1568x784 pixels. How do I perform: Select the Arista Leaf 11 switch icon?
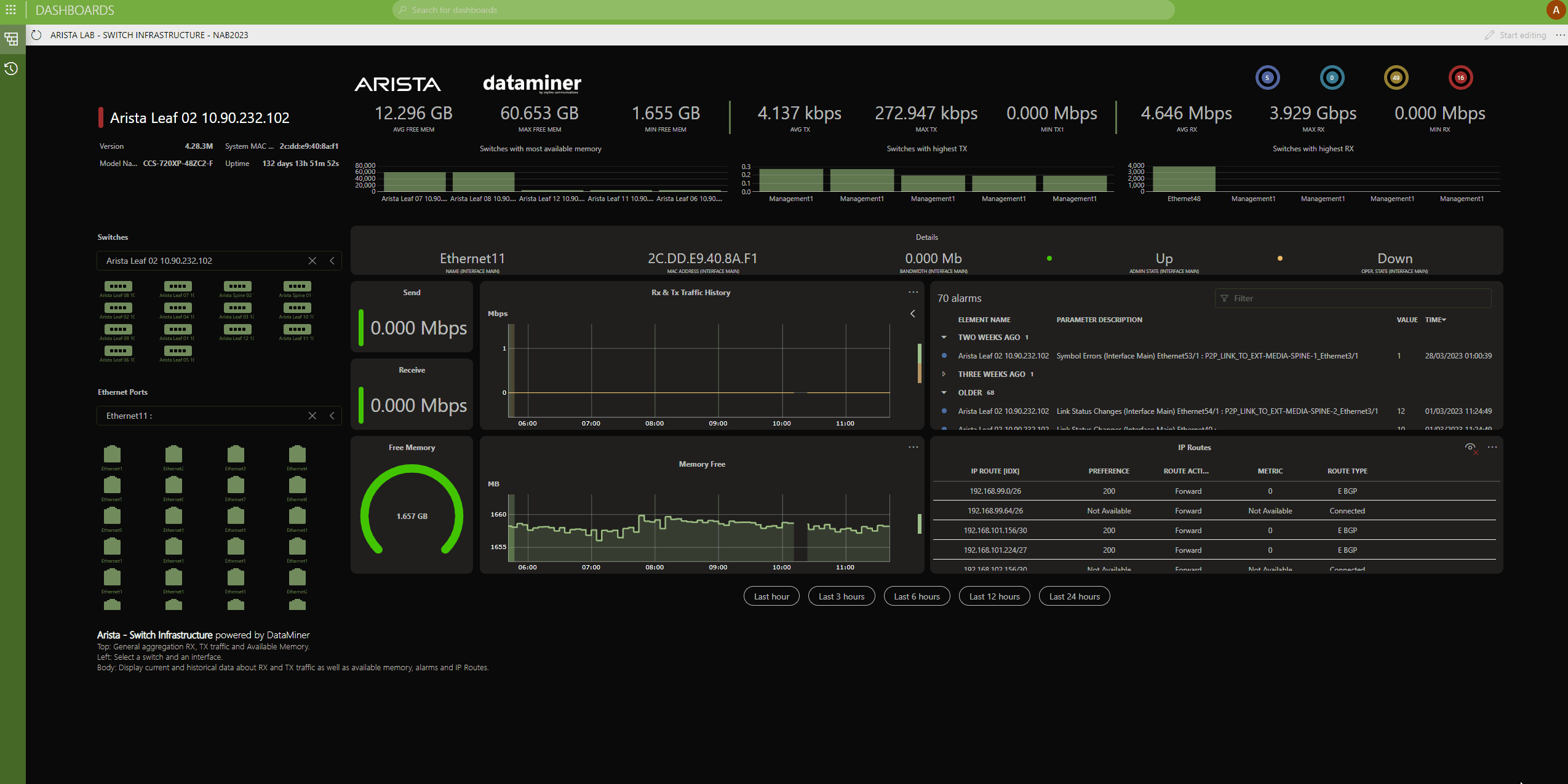(296, 329)
